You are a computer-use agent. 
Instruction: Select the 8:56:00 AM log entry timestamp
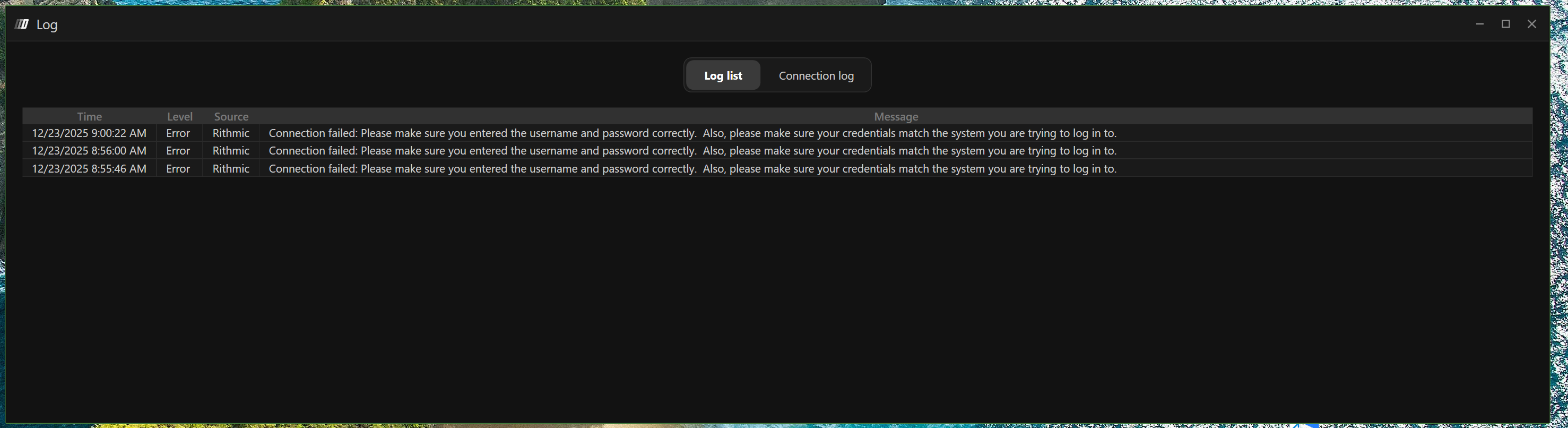pyautogui.click(x=90, y=151)
